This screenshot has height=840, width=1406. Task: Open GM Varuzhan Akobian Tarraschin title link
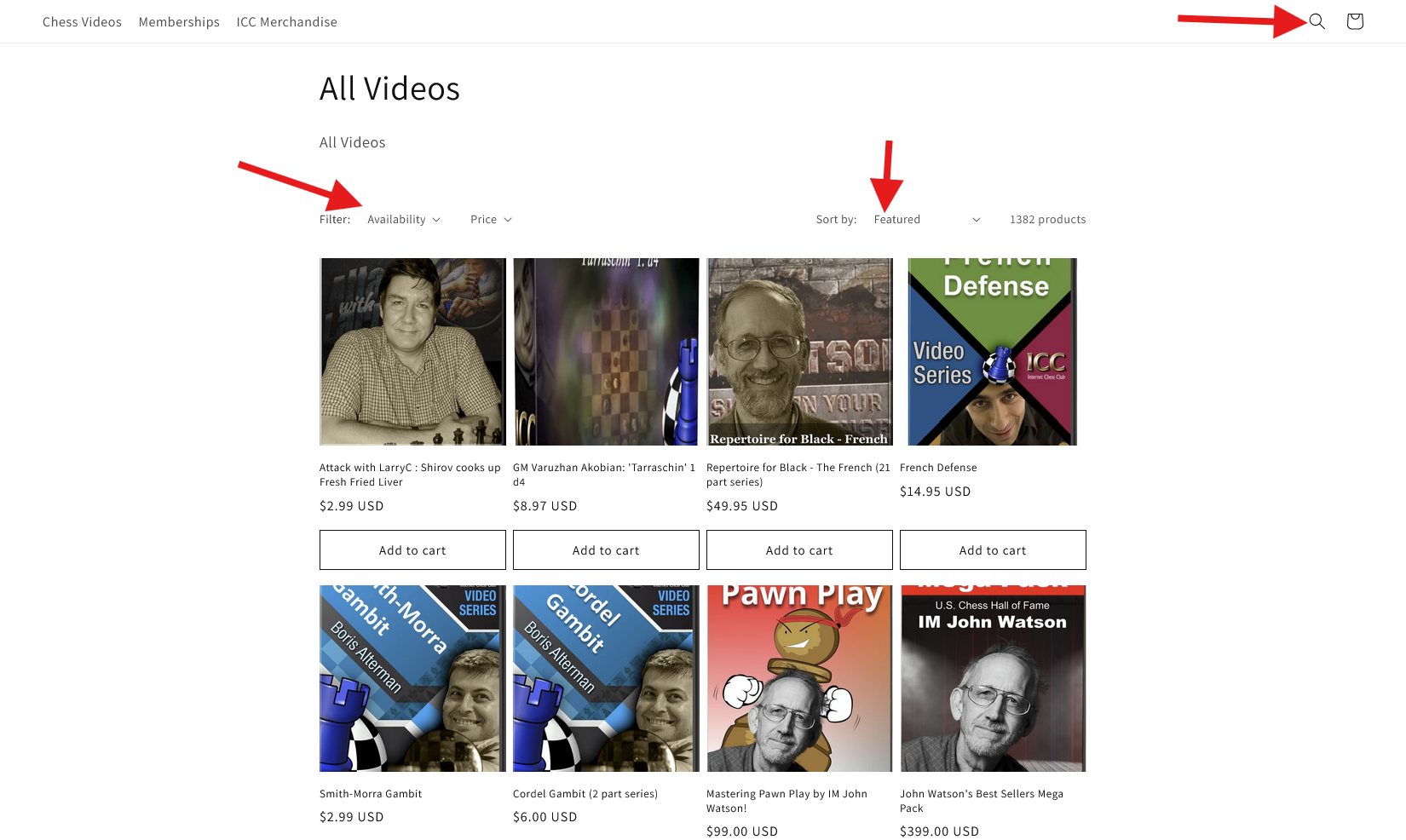point(604,475)
